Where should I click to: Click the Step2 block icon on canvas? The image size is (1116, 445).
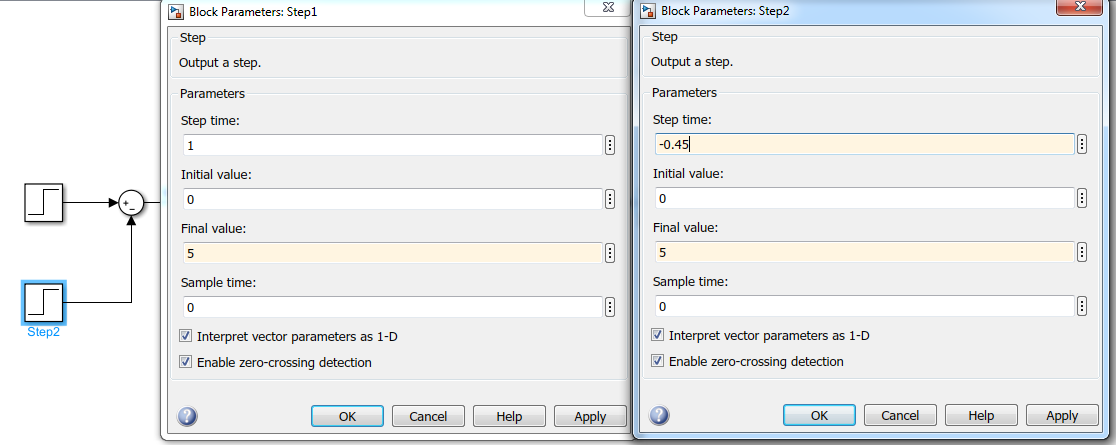click(x=44, y=301)
